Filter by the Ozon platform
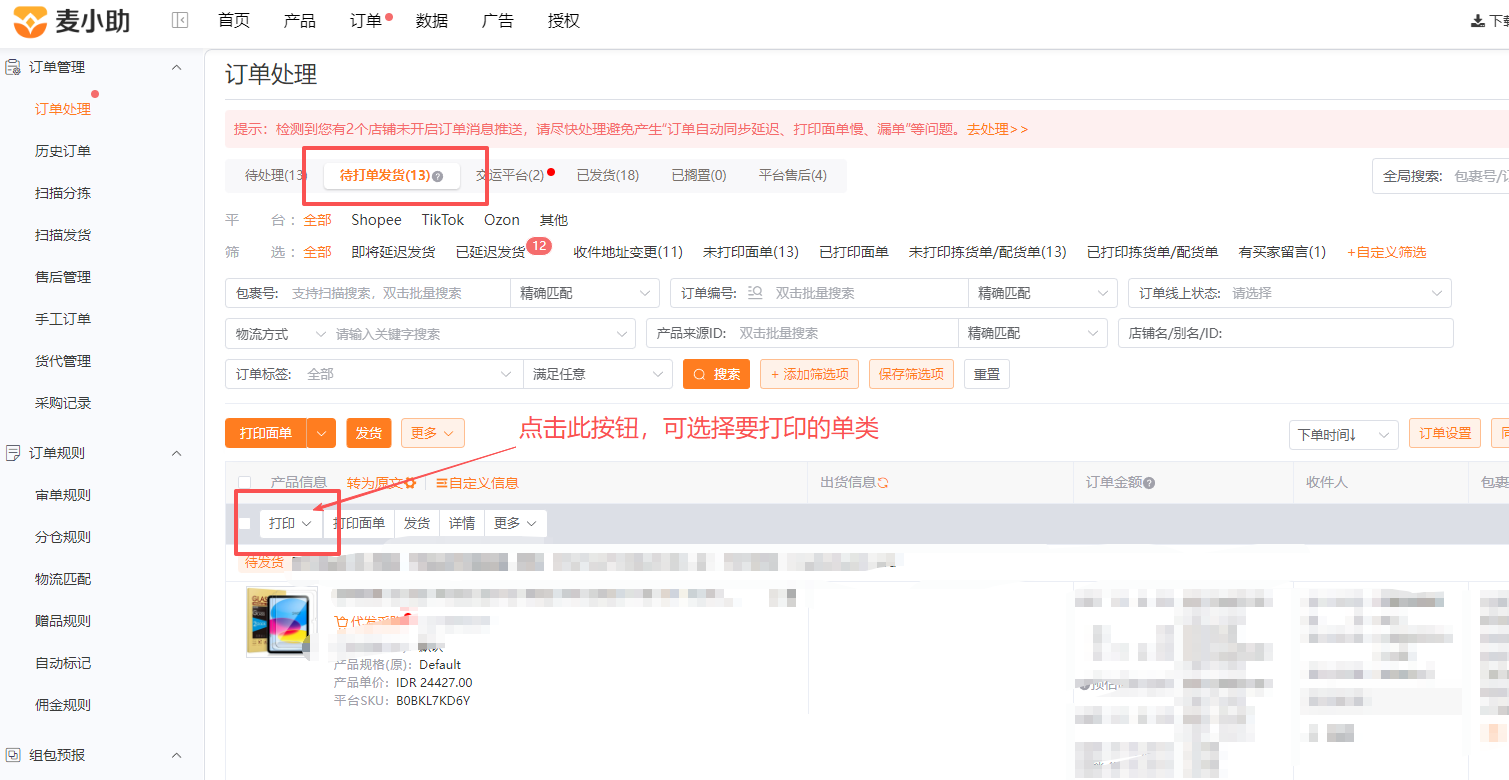The height and width of the screenshot is (780, 1509). [502, 220]
